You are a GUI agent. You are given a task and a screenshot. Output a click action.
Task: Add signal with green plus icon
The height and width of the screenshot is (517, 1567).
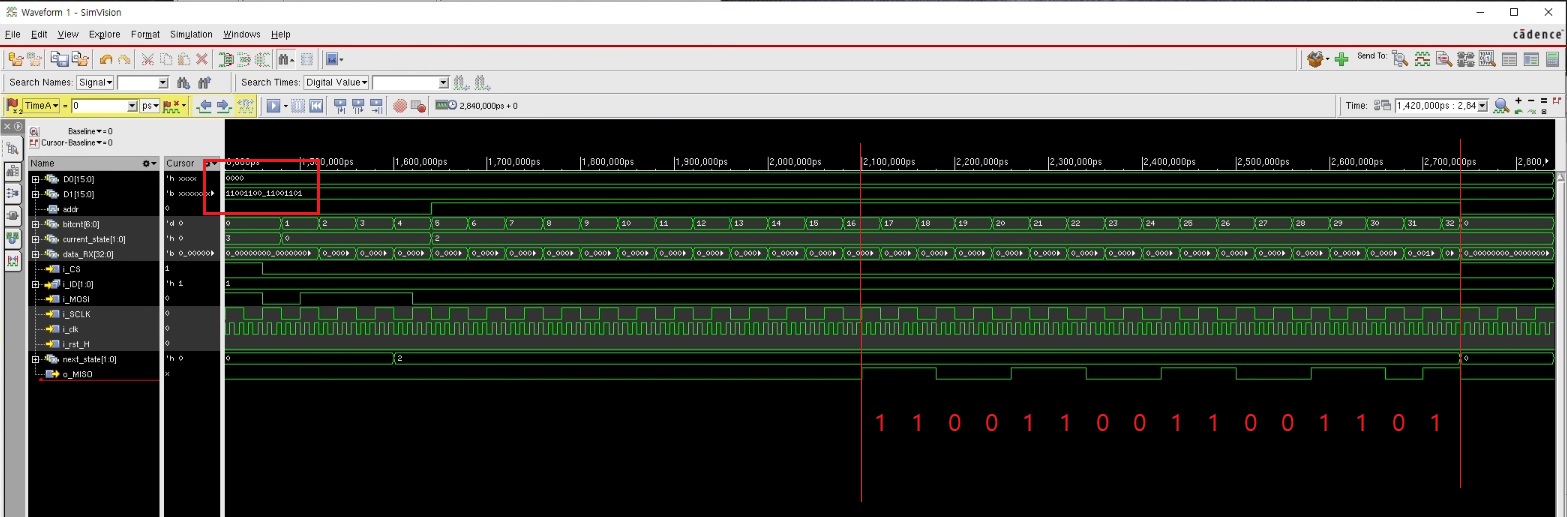coord(1342,60)
